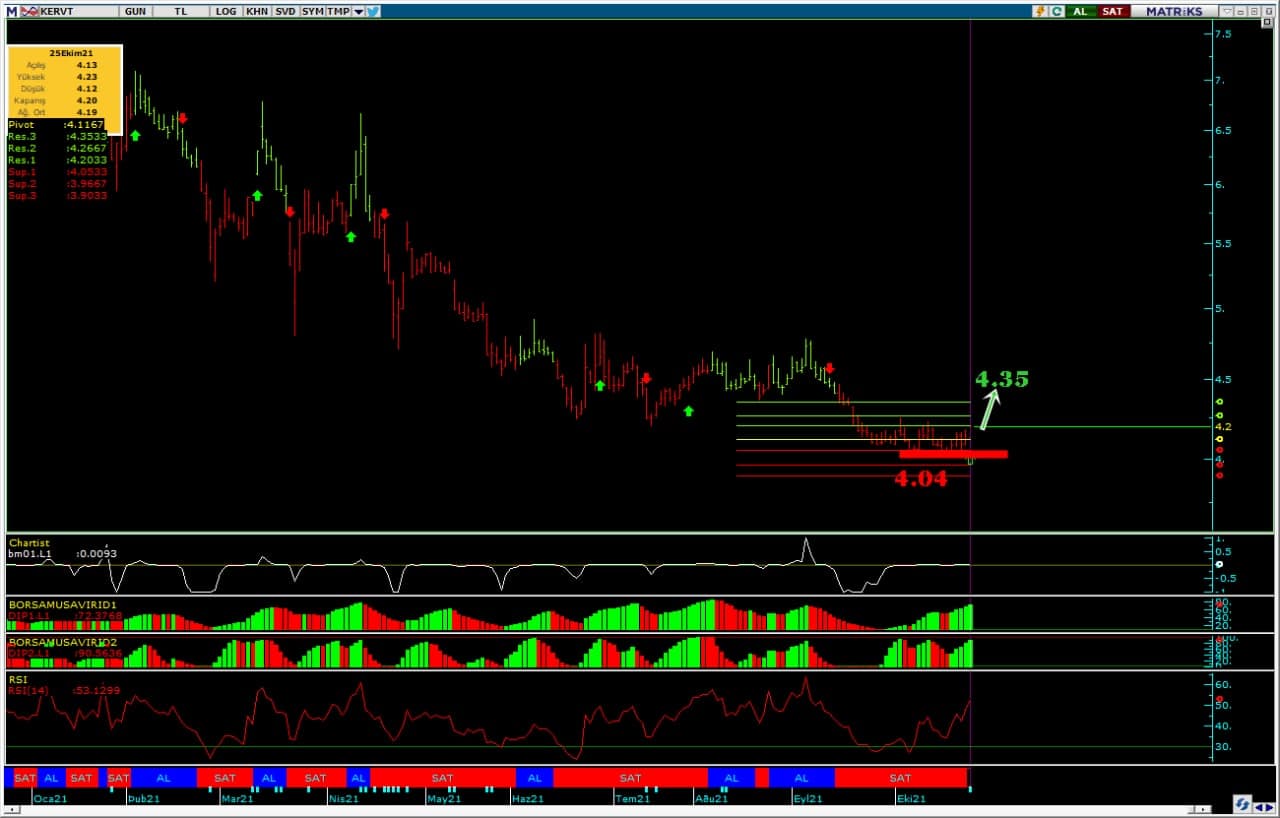Switch the TL currency button
This screenshot has height=818, width=1280.
coord(180,11)
